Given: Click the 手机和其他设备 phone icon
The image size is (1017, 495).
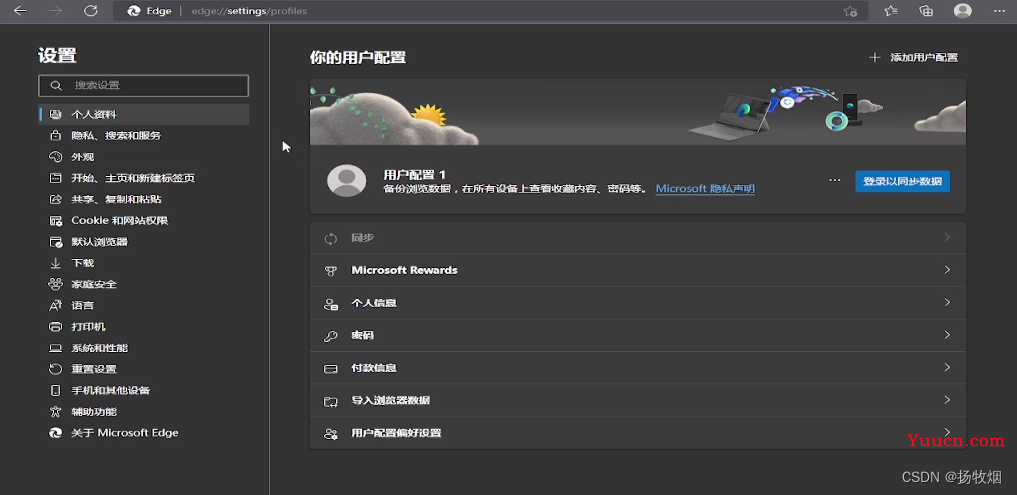Looking at the screenshot, I should coord(56,391).
